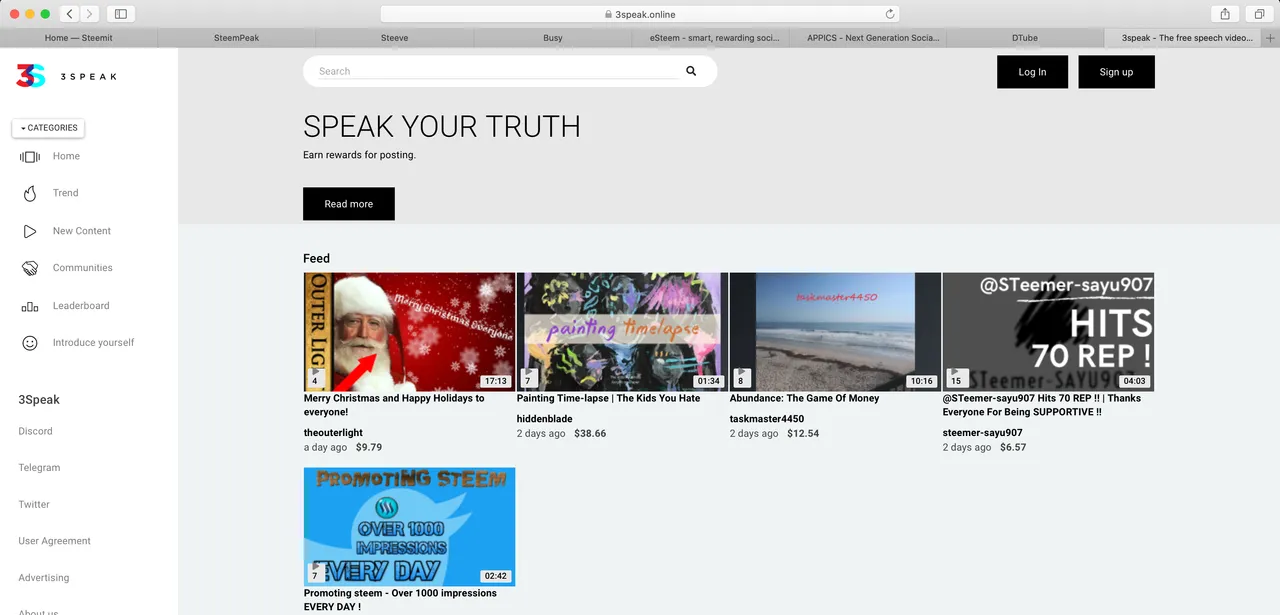Open the Telegram link

point(39,468)
